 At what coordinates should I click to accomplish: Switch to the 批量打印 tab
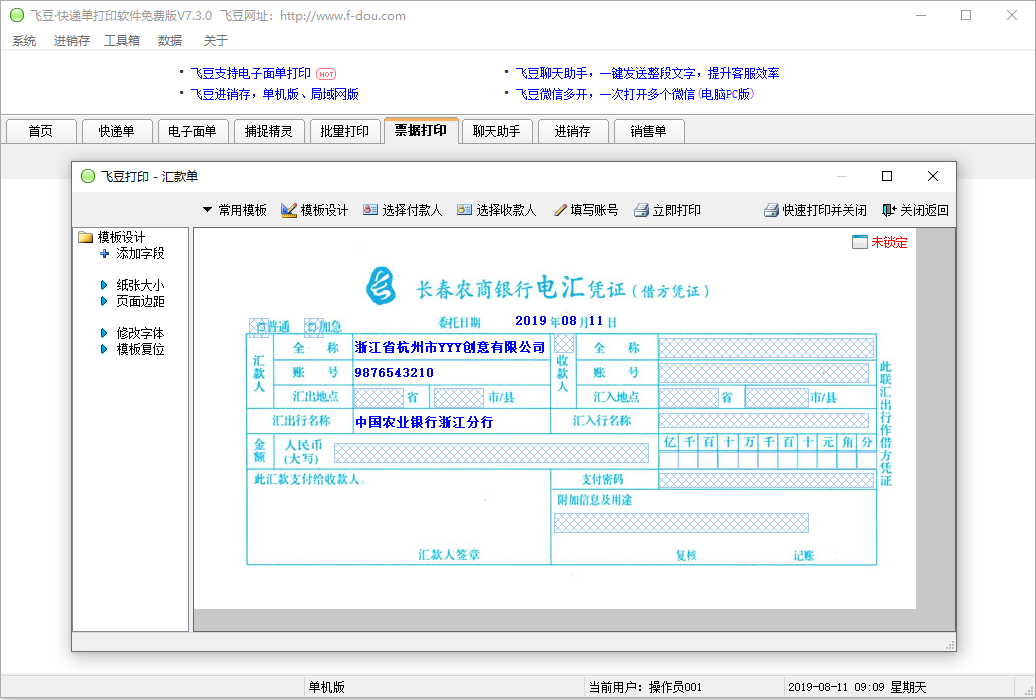[x=345, y=131]
